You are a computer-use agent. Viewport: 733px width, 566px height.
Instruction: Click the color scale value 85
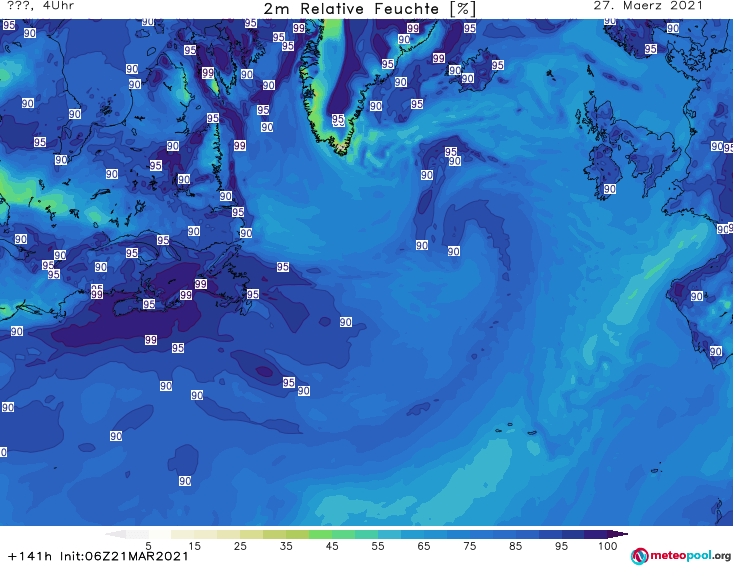515,546
